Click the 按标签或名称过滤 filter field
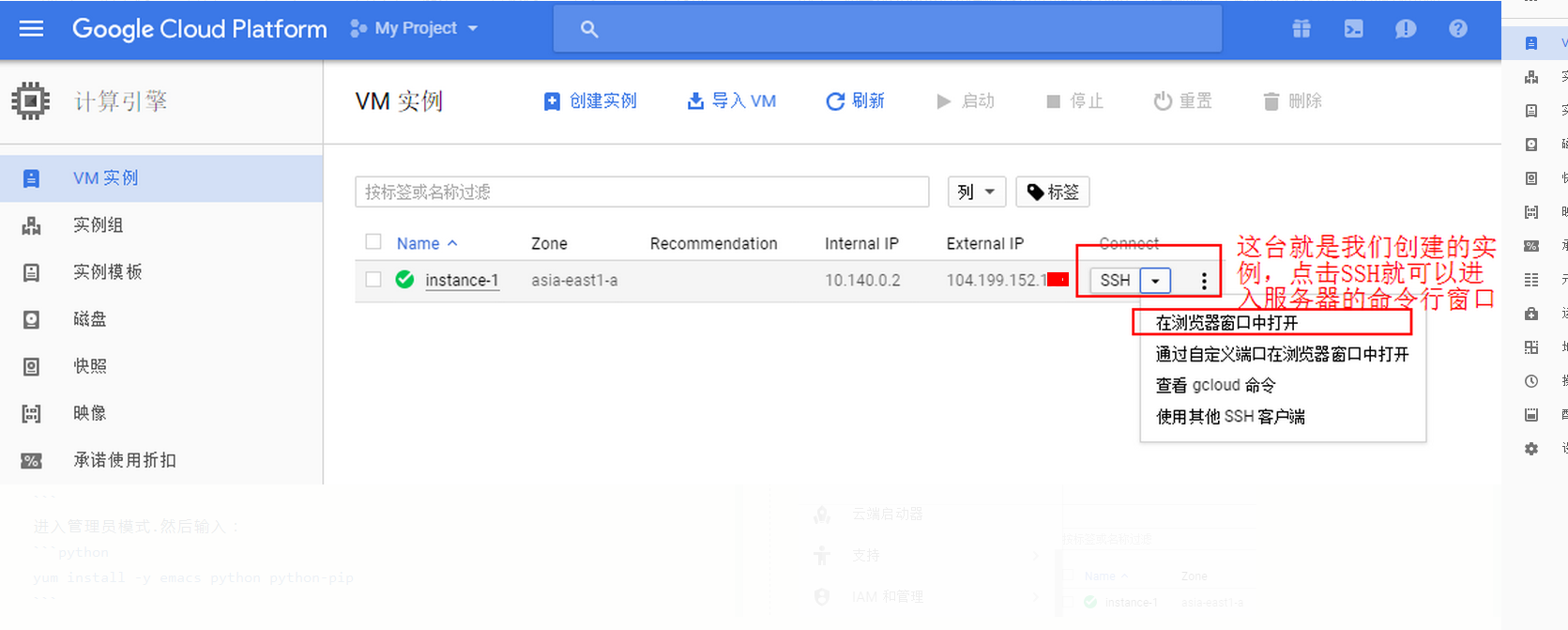 pyautogui.click(x=642, y=192)
